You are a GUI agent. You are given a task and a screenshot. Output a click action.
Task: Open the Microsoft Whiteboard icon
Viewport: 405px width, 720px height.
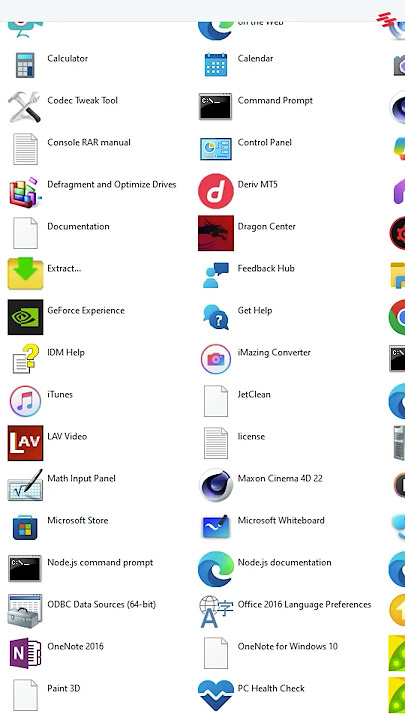tap(215, 527)
